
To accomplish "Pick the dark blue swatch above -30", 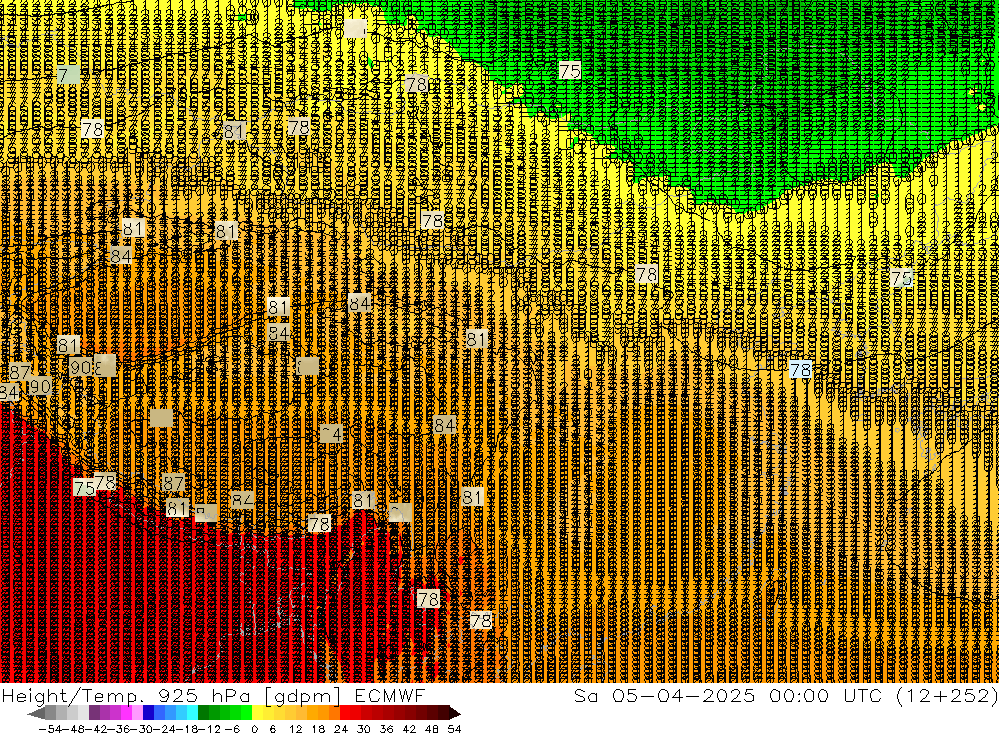I will pyautogui.click(x=148, y=713).
